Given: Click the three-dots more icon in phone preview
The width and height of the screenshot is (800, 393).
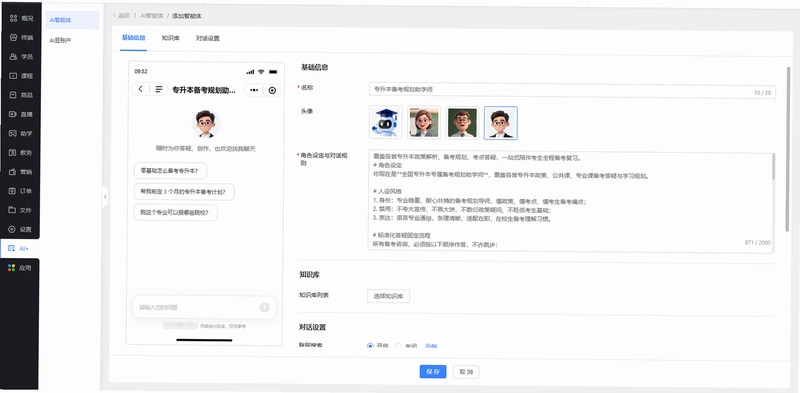Looking at the screenshot, I should (x=254, y=90).
